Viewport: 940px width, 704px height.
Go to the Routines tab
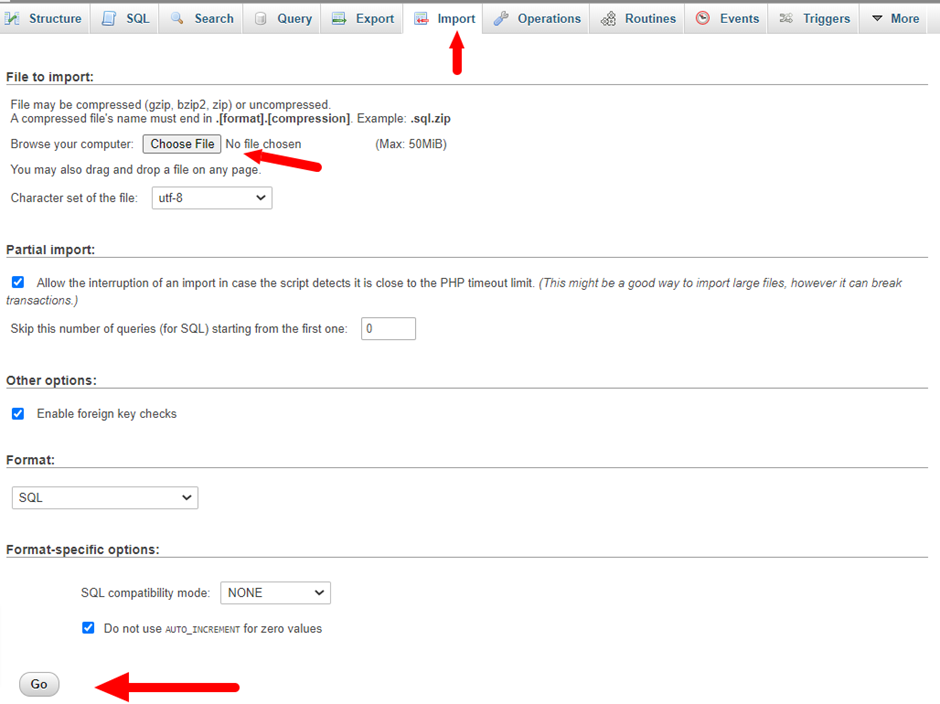click(637, 19)
